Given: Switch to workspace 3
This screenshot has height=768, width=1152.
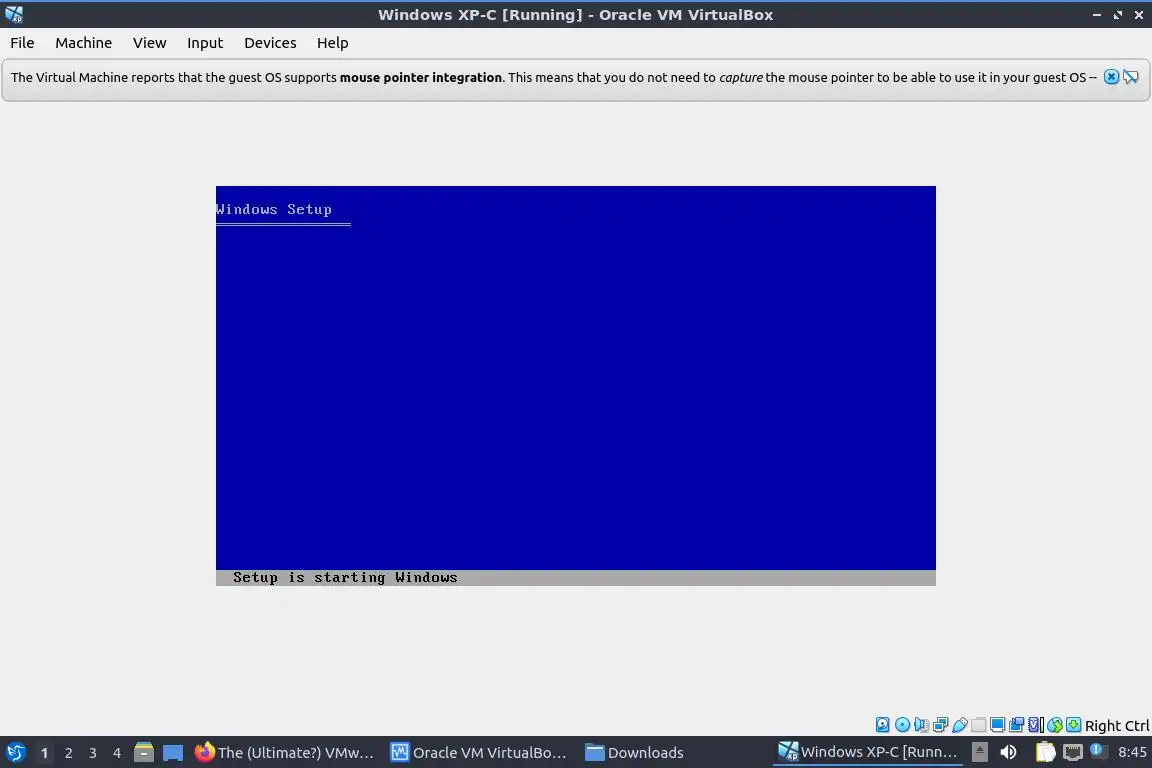Looking at the screenshot, I should pos(93,753).
